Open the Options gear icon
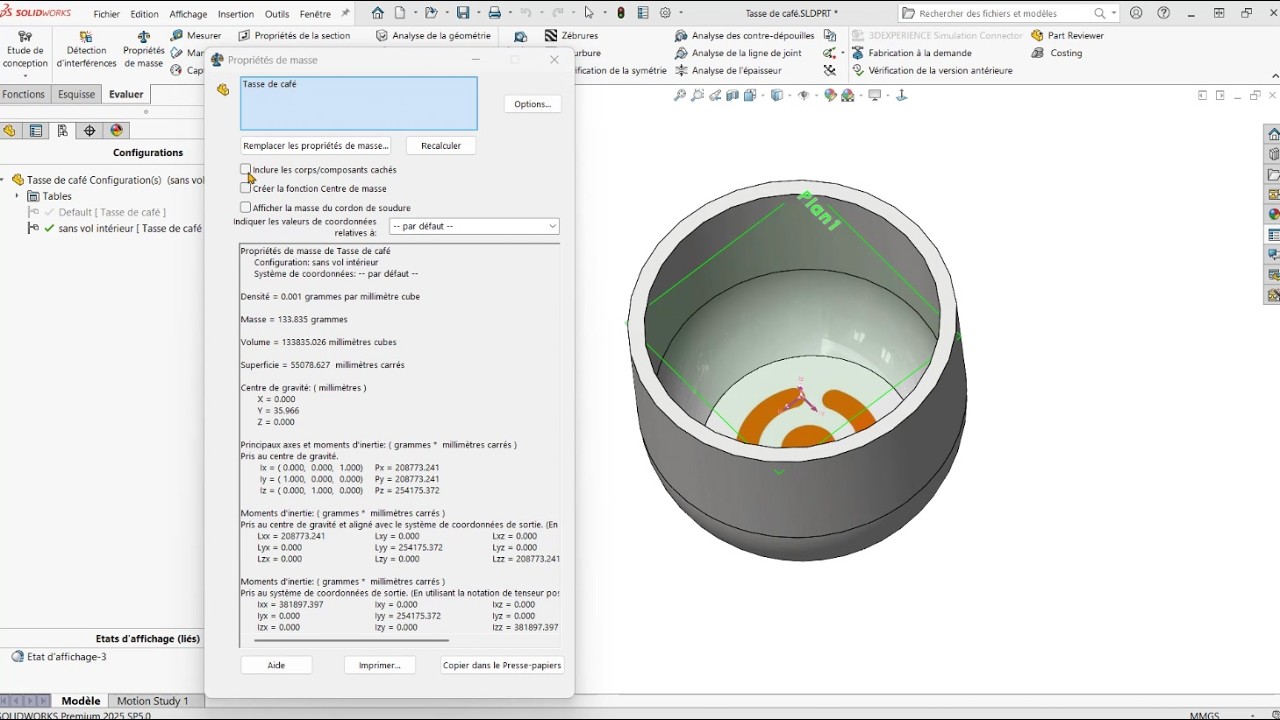The image size is (1280, 720). [x=666, y=13]
